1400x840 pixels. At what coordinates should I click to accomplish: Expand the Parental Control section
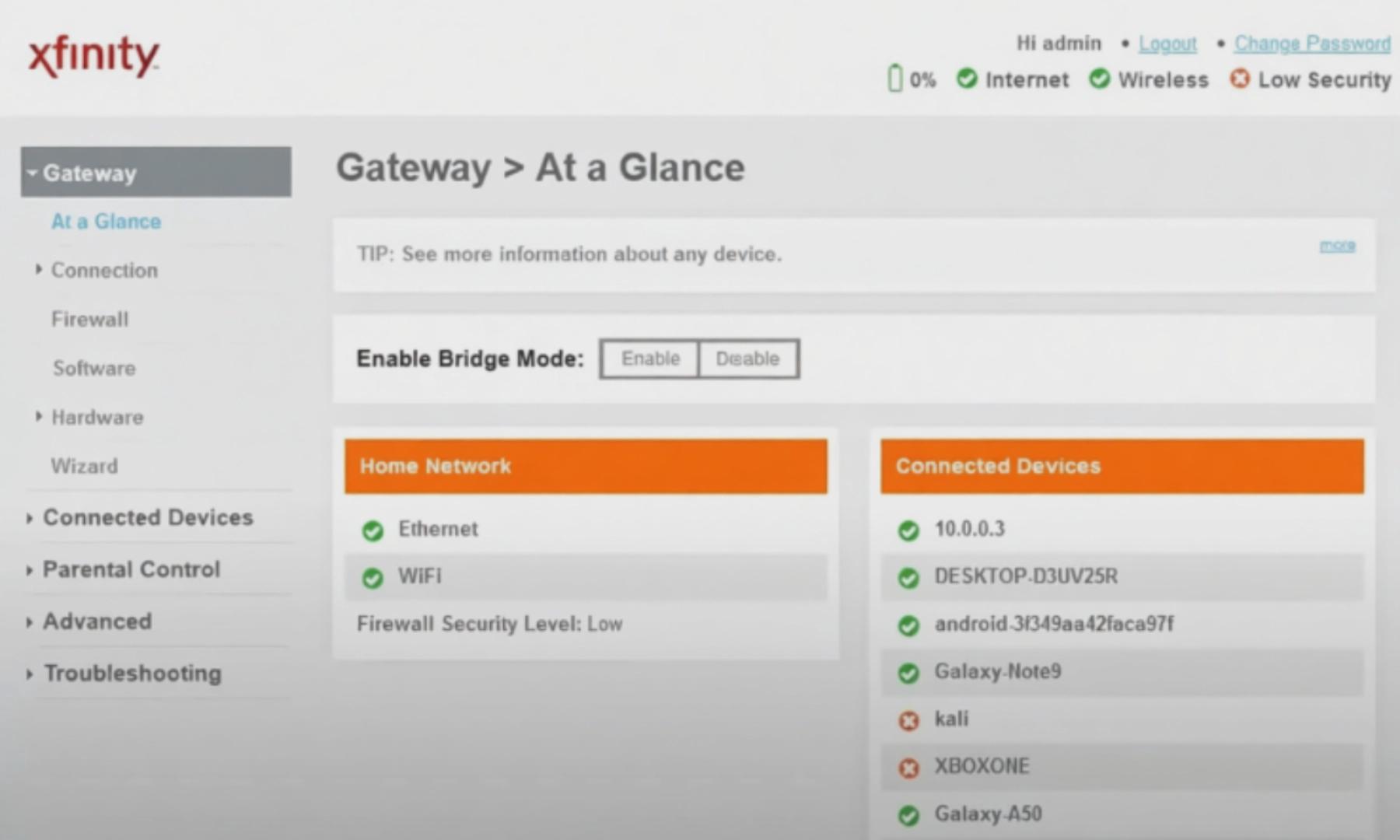point(131,569)
